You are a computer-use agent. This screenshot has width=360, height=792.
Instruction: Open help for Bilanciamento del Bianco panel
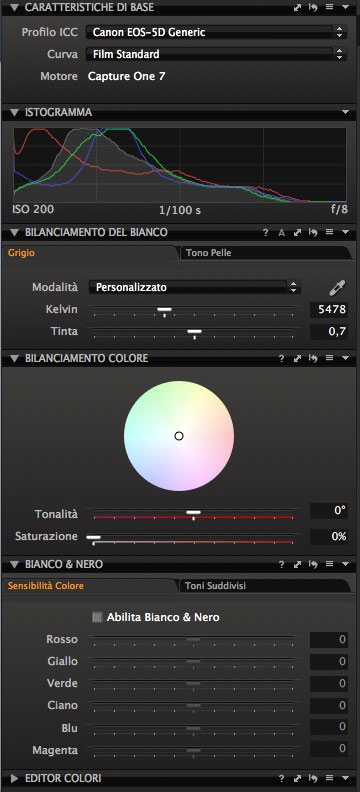click(266, 232)
